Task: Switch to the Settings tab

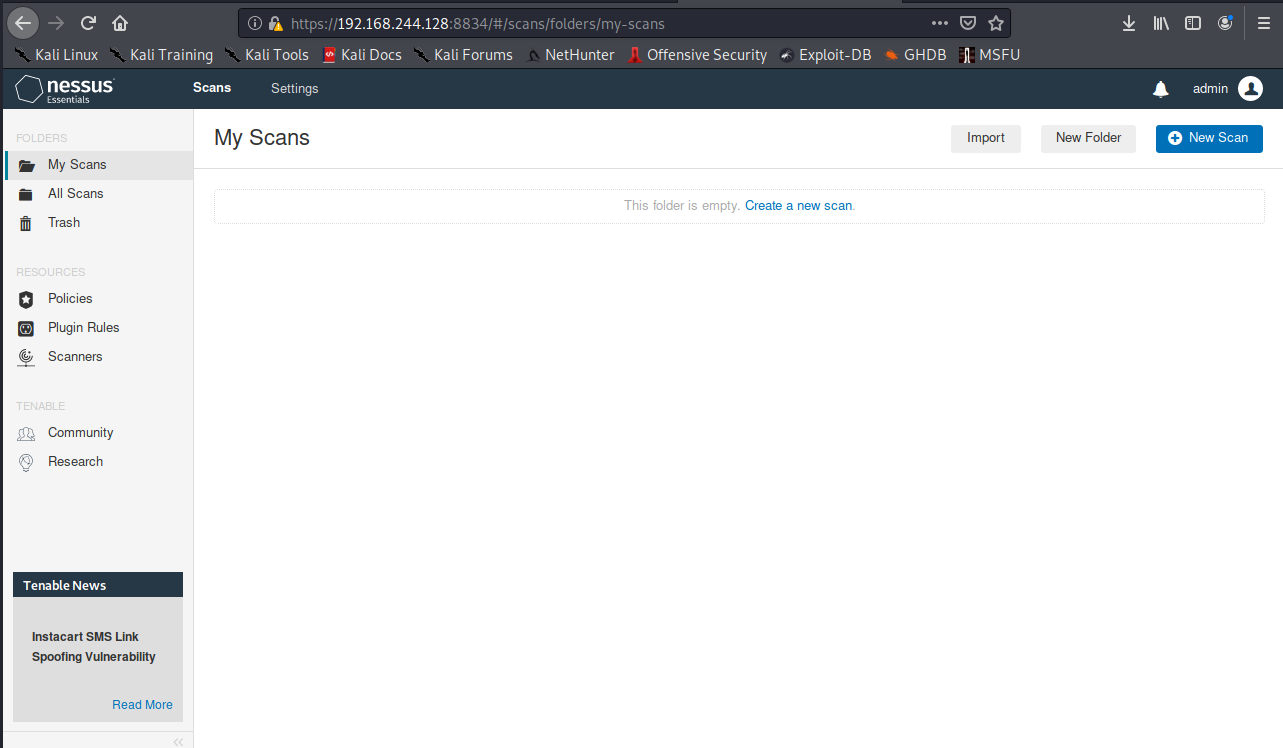Action: click(x=295, y=89)
